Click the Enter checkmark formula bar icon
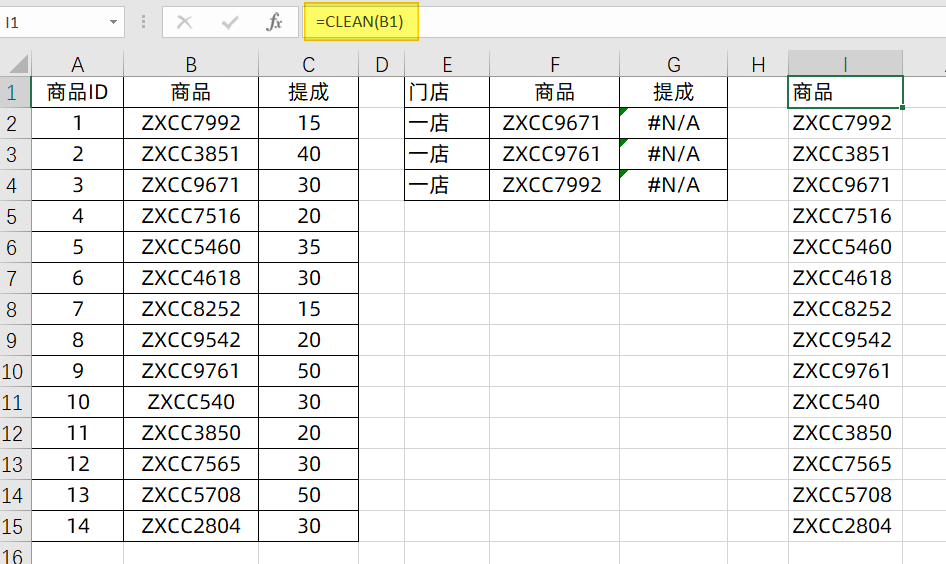 pos(230,23)
